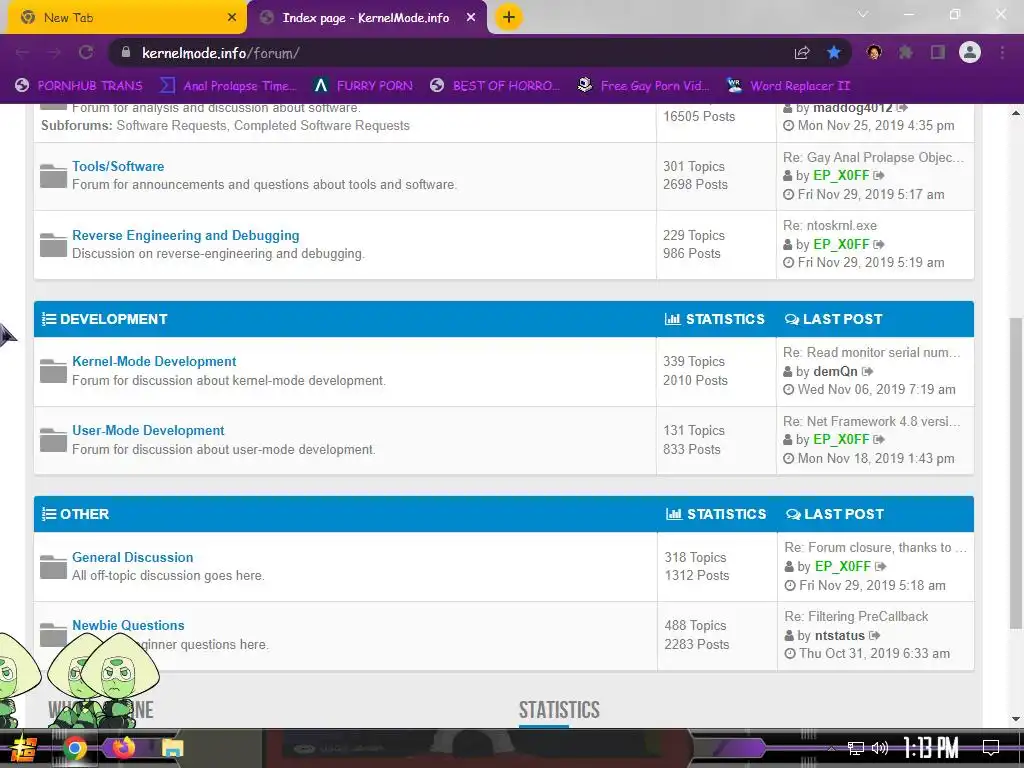Open the Windows Start button
Screen dimensions: 1024x768
[x=23, y=748]
